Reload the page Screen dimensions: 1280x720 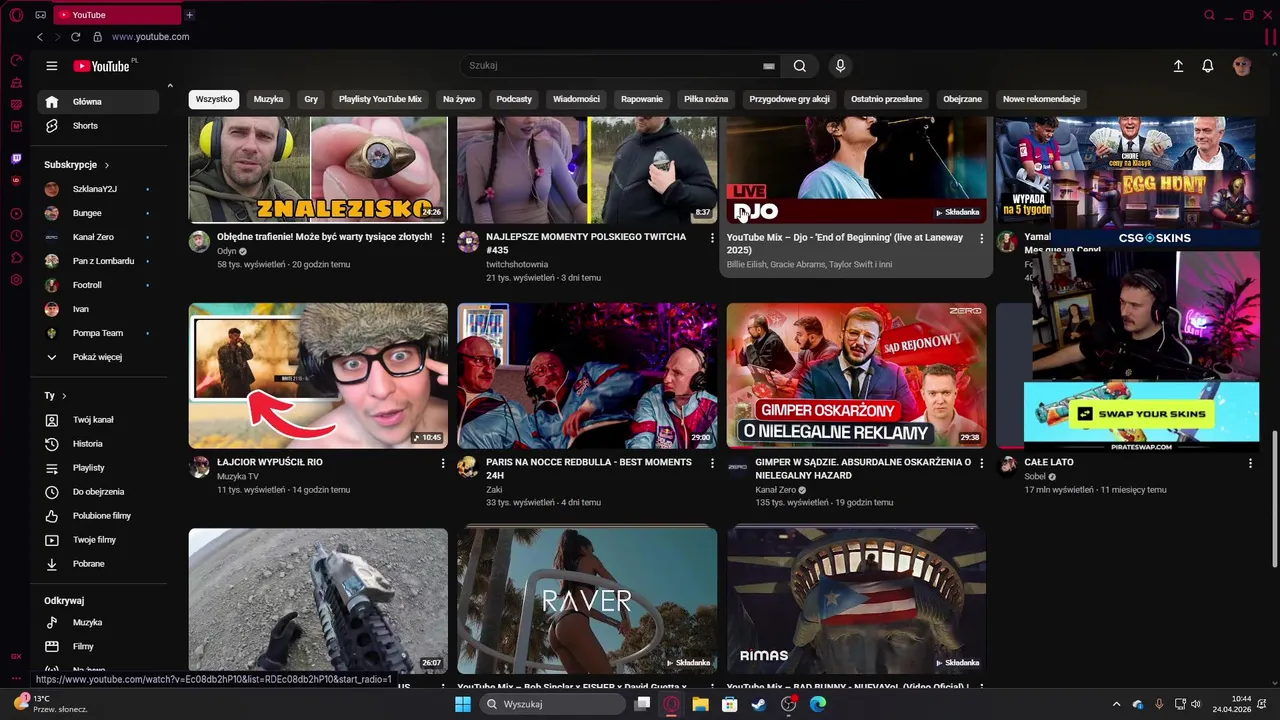tap(75, 37)
